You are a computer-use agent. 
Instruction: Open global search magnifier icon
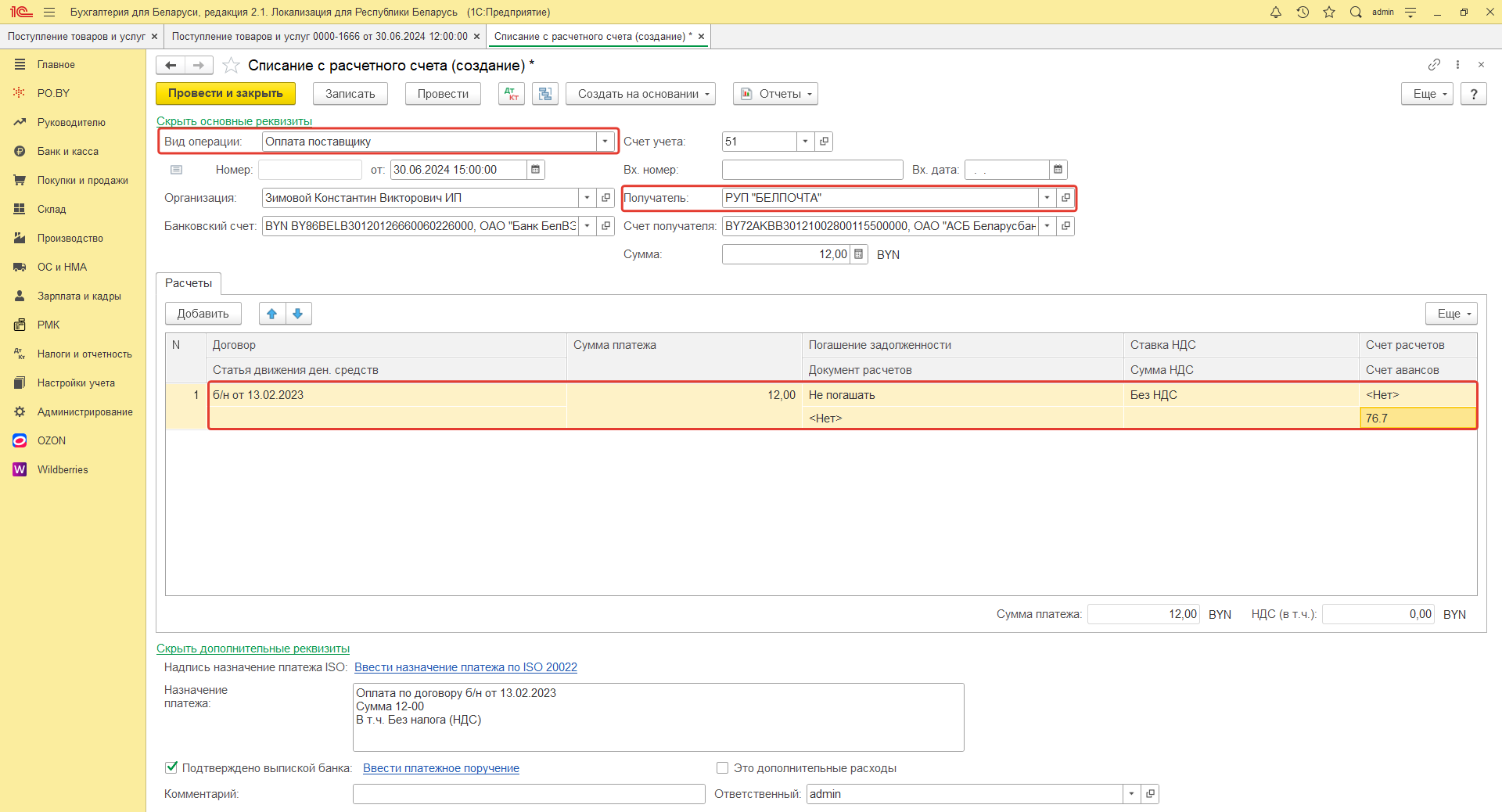click(x=1356, y=12)
